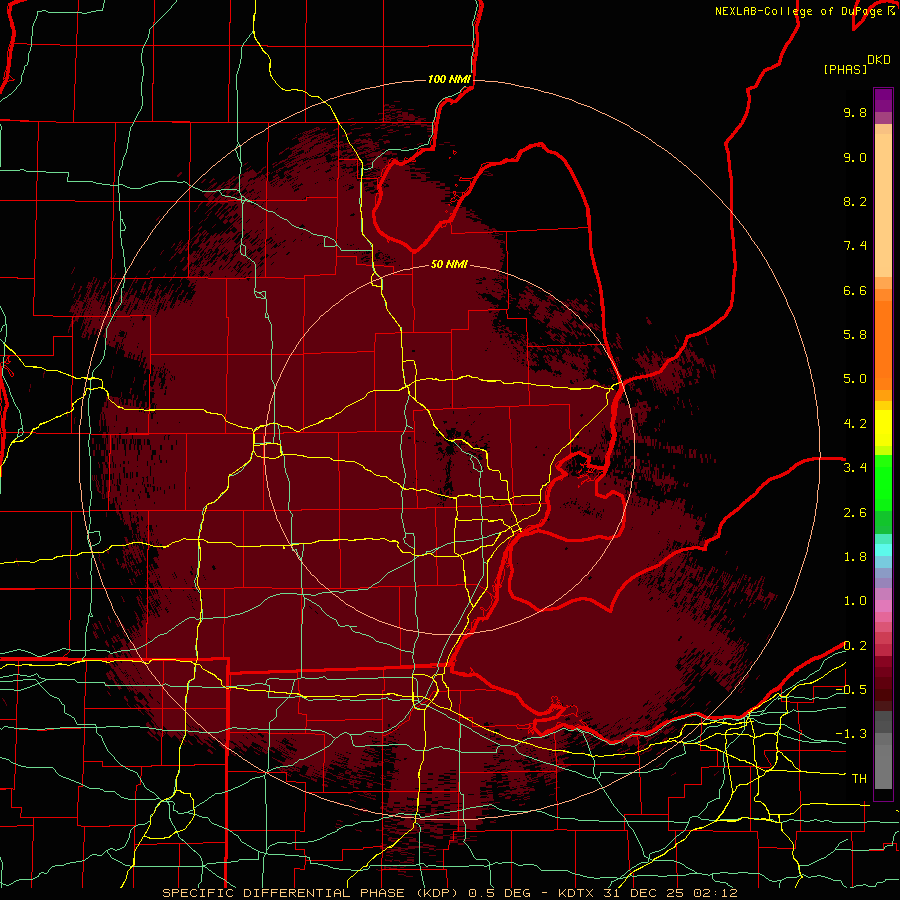
Task: Click the 0.5 DEG elevation text in the caption
Action: 499,893
